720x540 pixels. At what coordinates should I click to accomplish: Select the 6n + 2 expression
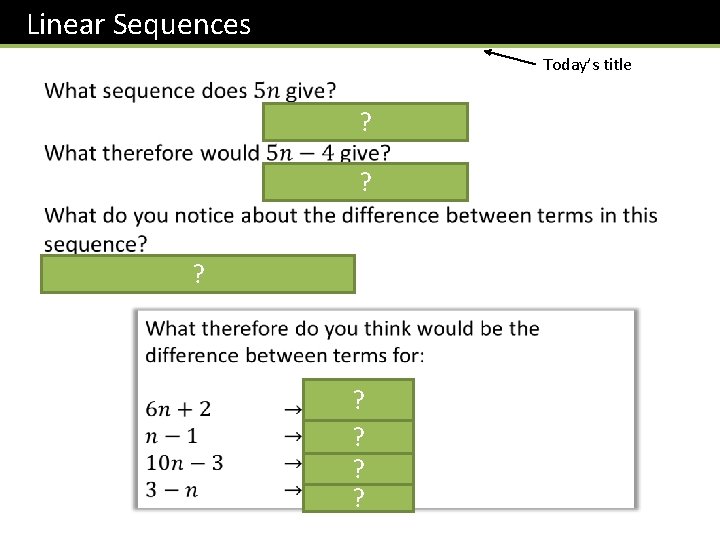[x=178, y=409]
